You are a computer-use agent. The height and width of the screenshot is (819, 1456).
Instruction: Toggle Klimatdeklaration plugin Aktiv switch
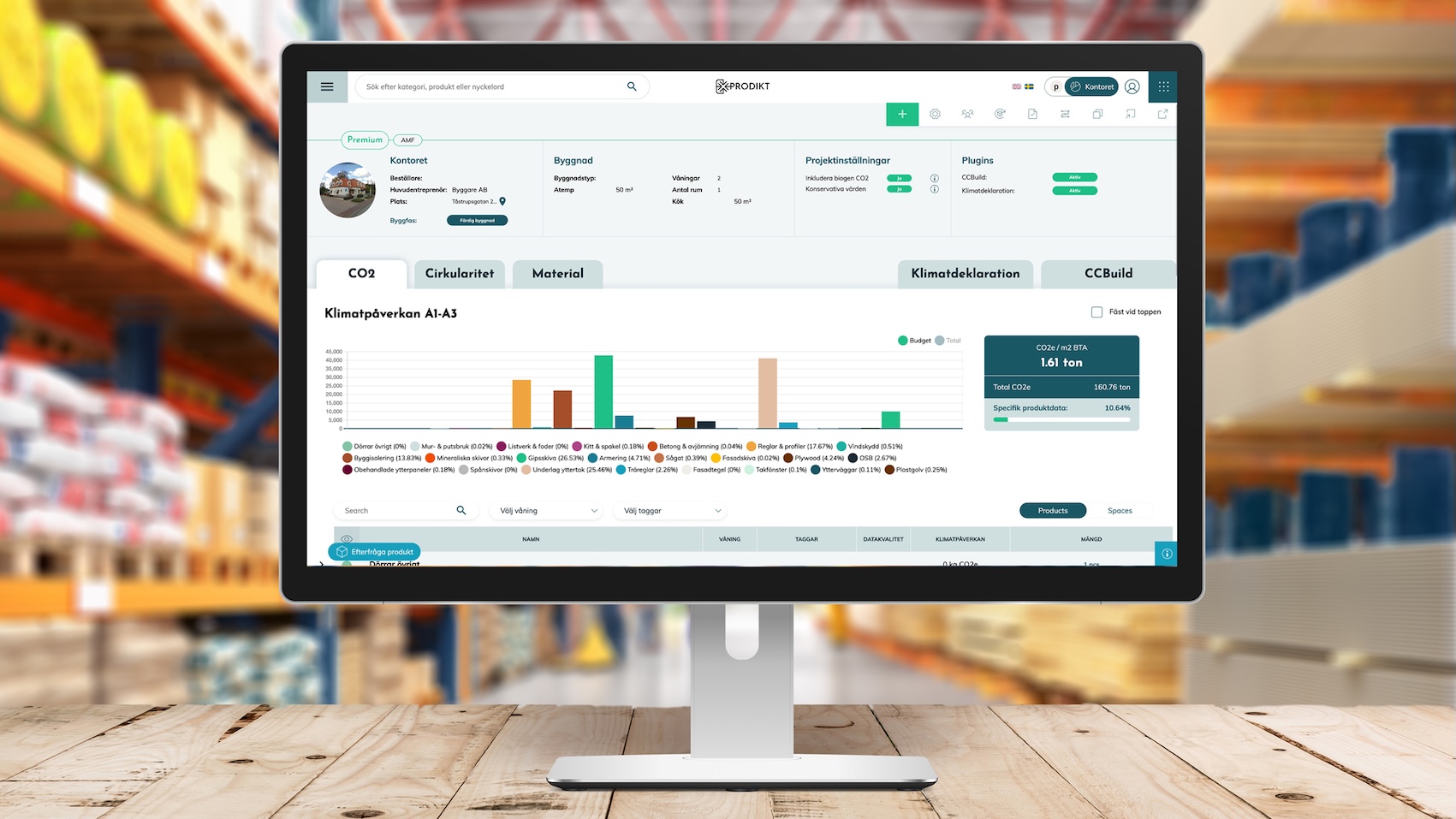1074,191
